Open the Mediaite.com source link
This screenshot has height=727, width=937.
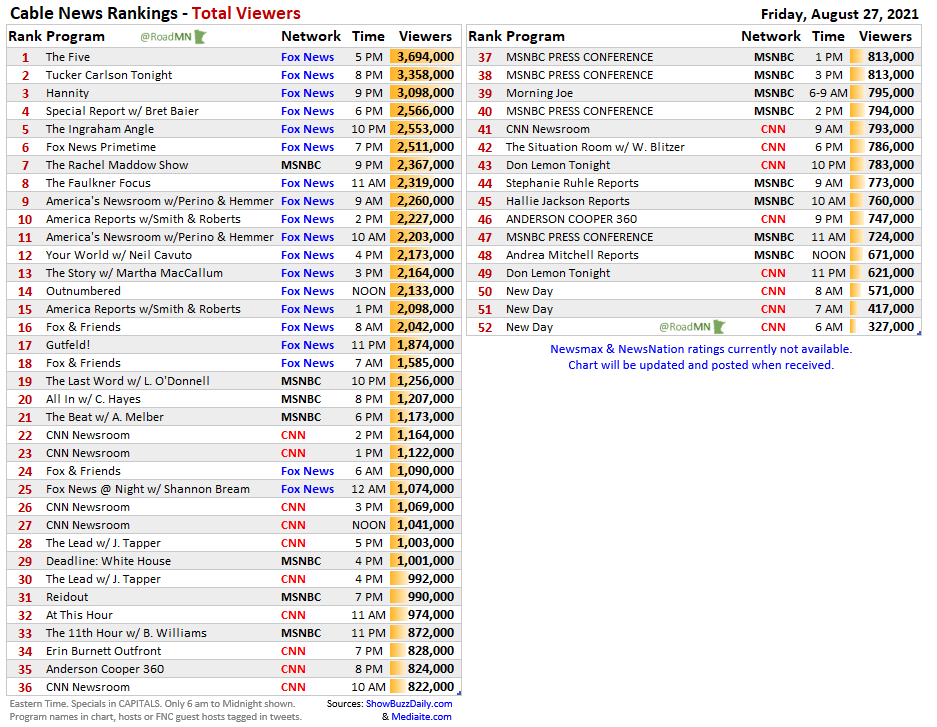pyautogui.click(x=421, y=717)
